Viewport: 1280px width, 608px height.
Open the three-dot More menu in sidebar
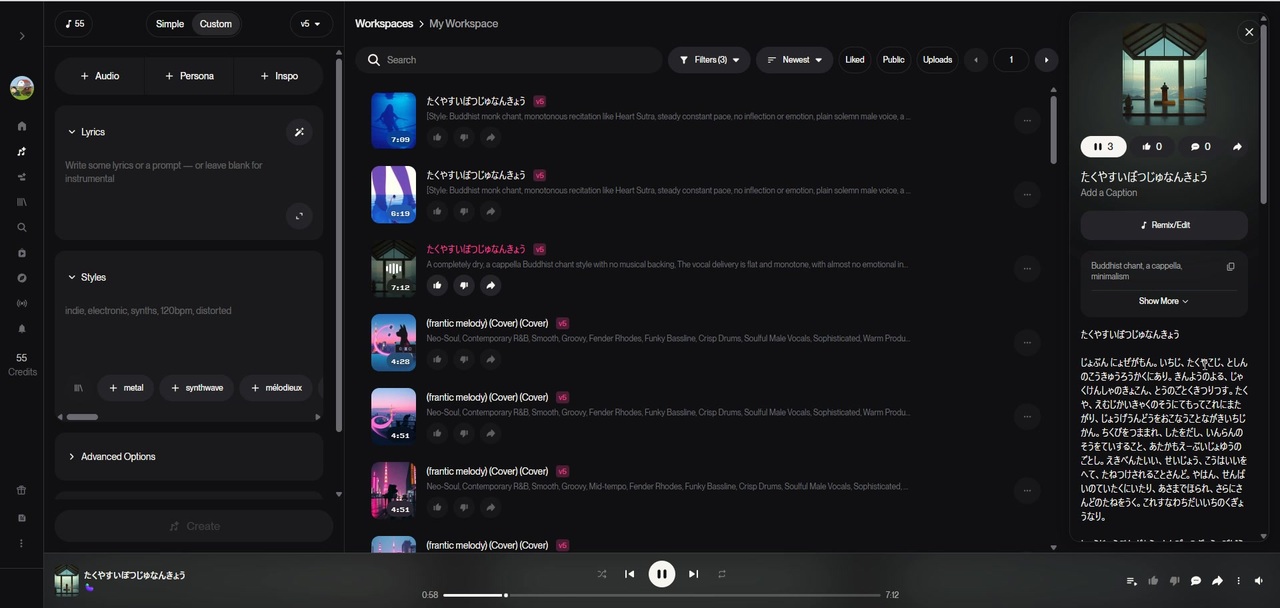pos(22,543)
